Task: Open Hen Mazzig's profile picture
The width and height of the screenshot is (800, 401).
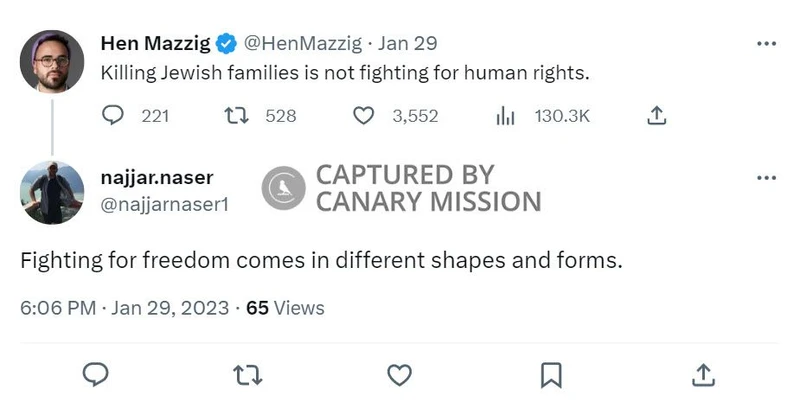Action: coord(52,61)
